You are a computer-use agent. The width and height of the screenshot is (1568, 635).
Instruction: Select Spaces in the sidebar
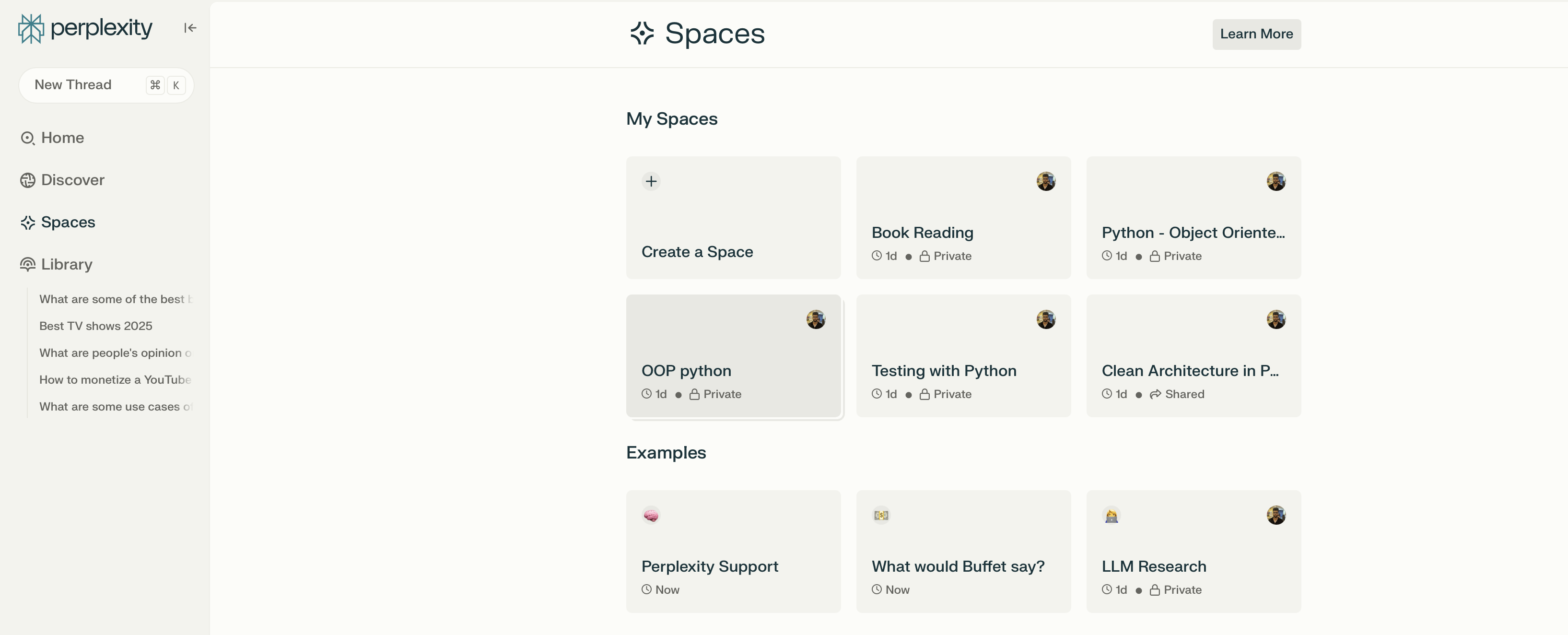coord(68,222)
